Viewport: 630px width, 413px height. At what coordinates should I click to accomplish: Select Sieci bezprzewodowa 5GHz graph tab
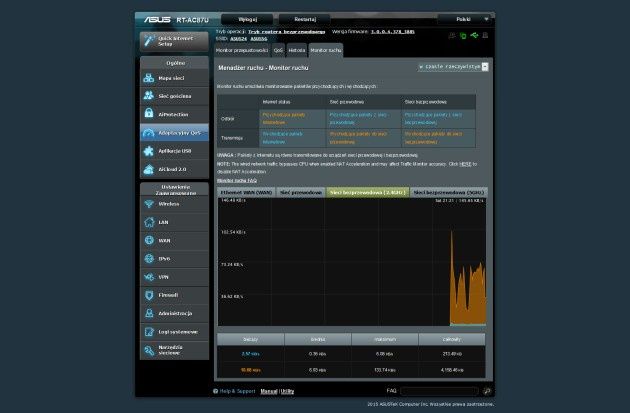point(449,192)
